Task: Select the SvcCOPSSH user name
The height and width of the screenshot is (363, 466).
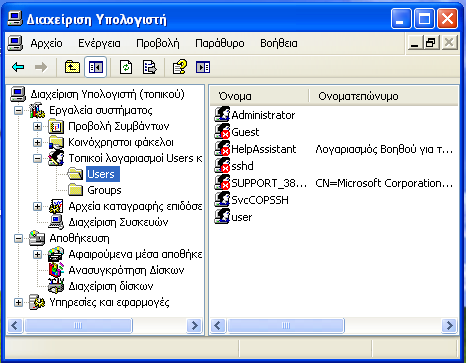Action: pyautogui.click(x=260, y=200)
